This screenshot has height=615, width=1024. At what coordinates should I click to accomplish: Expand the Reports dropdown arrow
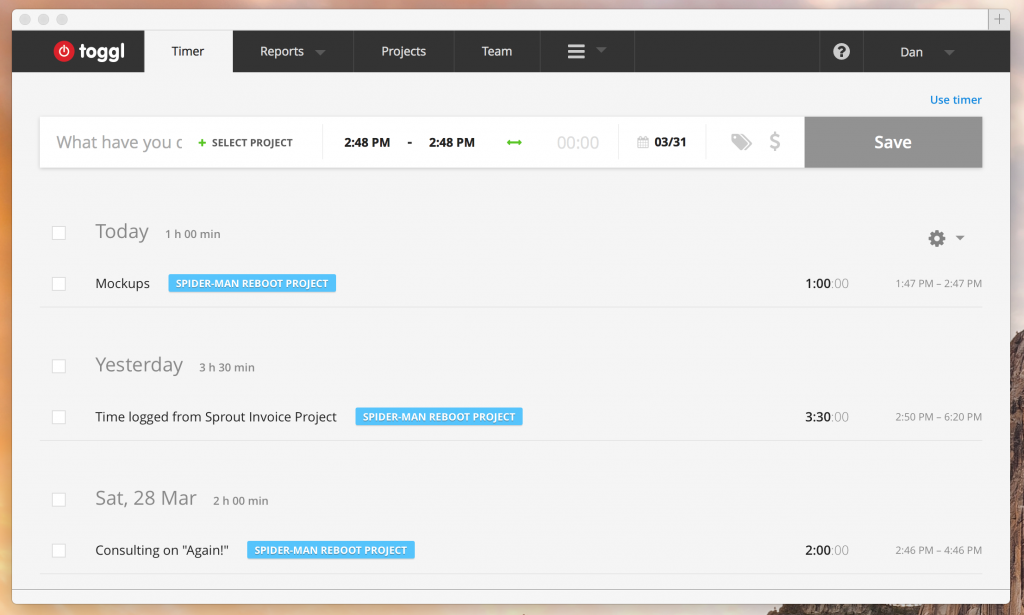(x=319, y=51)
